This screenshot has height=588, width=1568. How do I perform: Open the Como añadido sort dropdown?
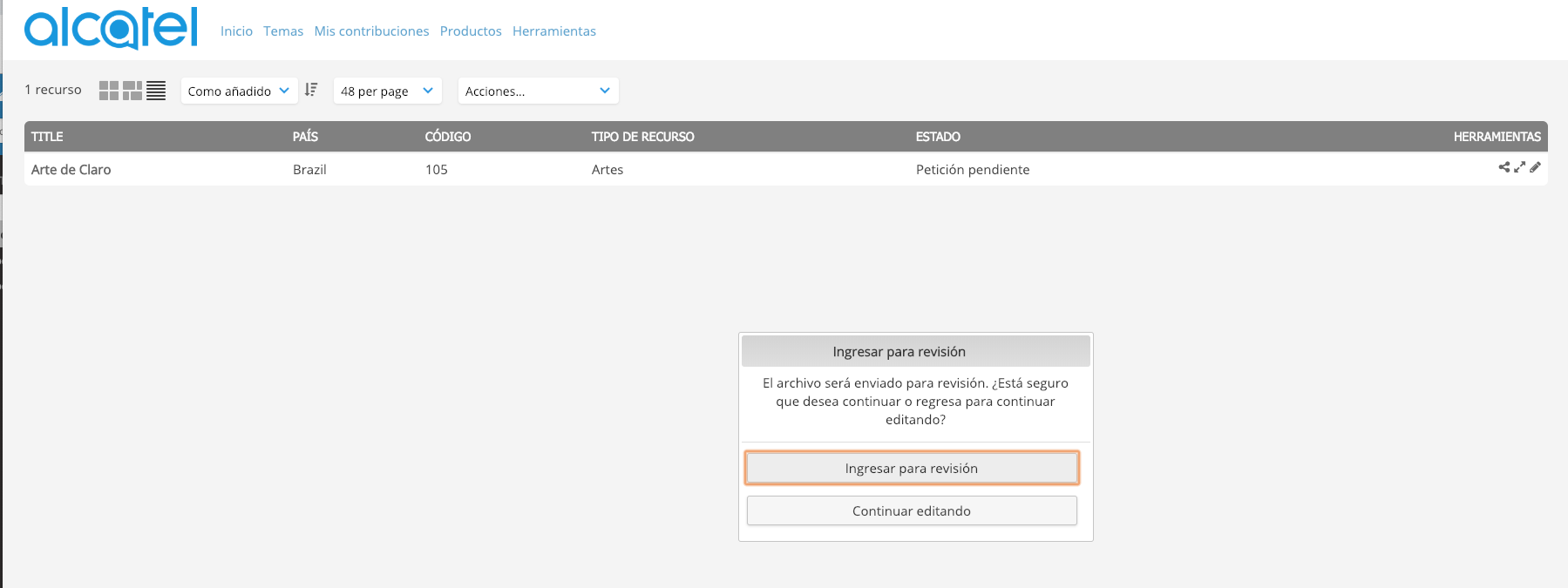tap(239, 91)
